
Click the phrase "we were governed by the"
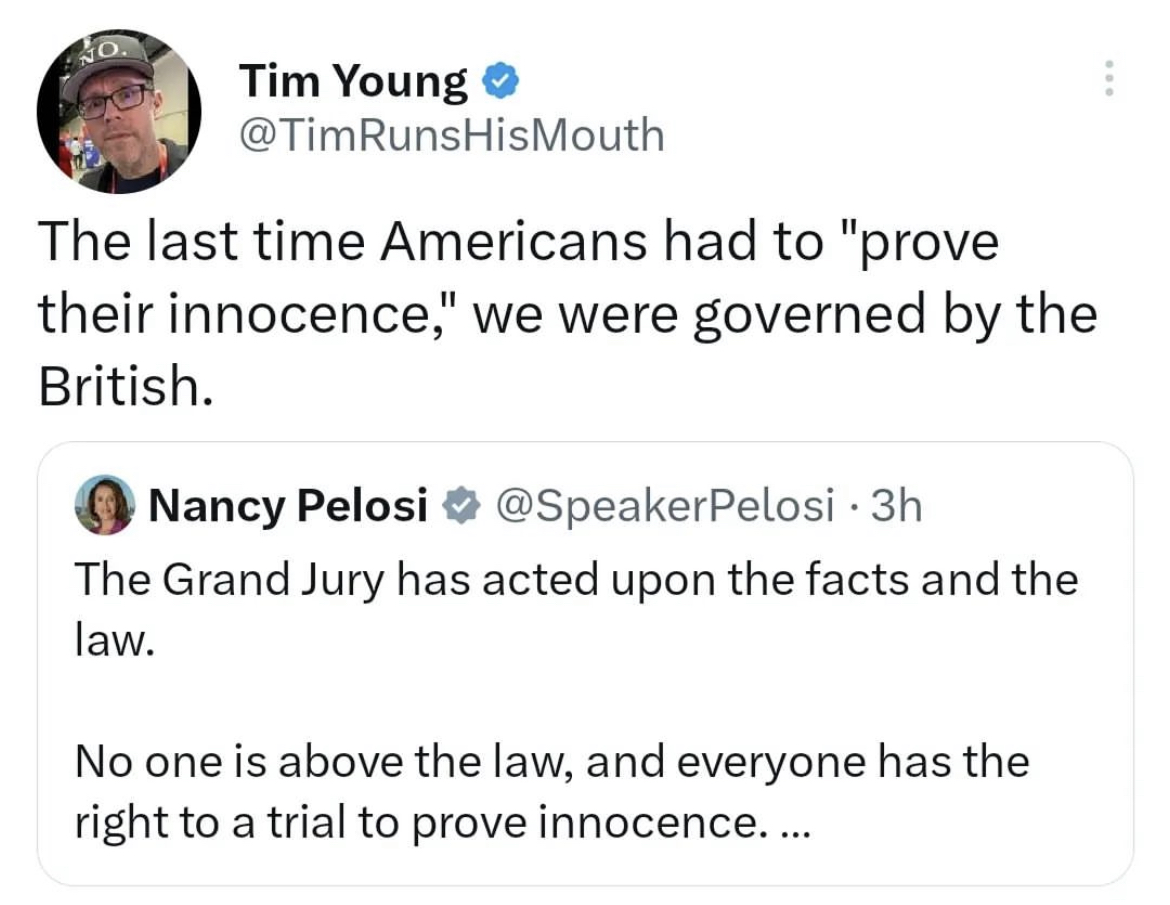coord(784,315)
